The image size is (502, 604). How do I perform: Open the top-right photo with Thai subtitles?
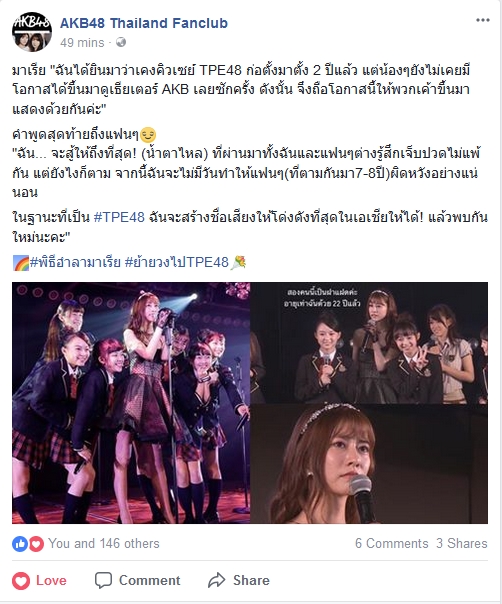click(x=369, y=343)
